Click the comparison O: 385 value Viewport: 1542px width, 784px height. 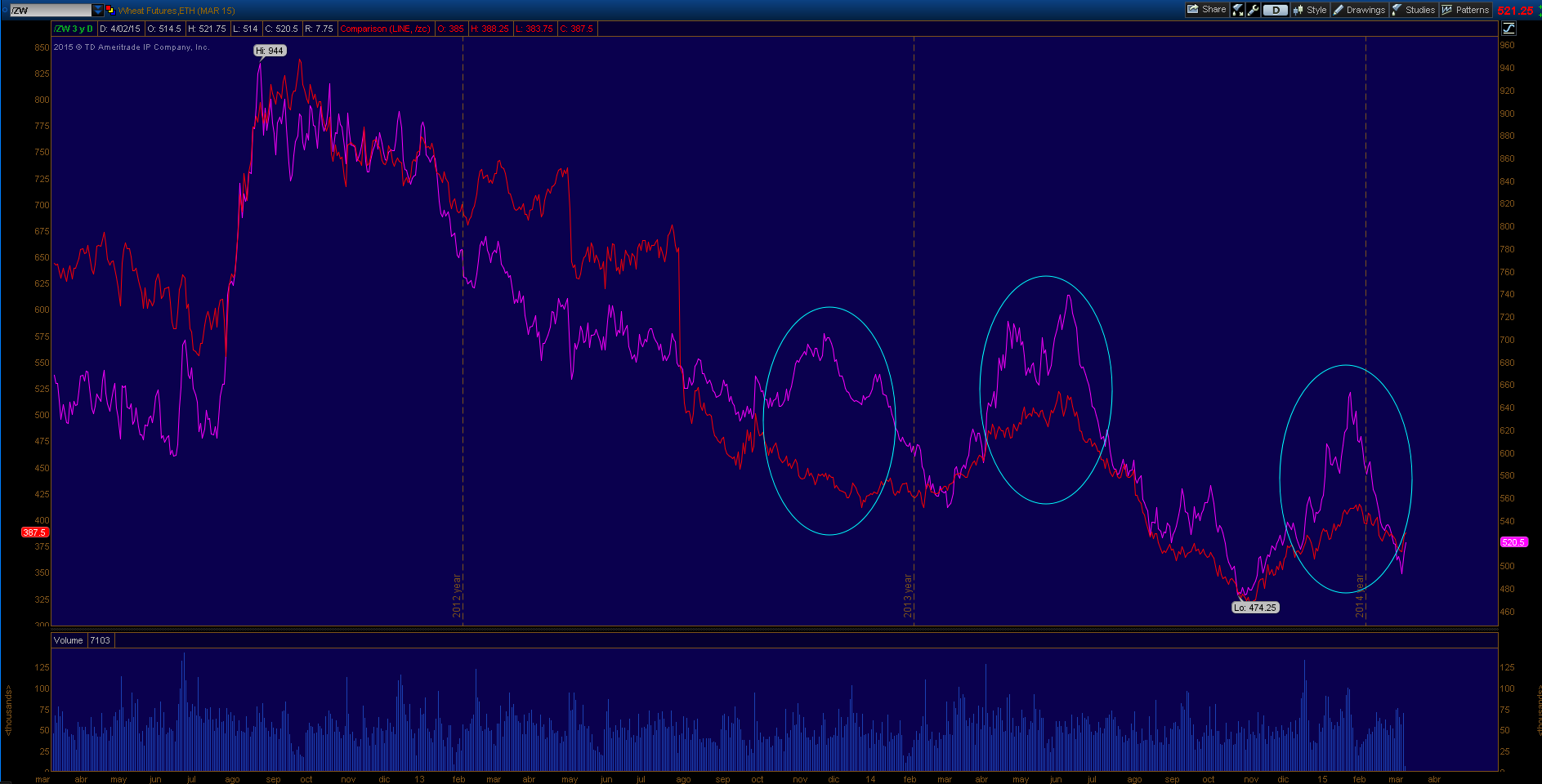click(451, 29)
